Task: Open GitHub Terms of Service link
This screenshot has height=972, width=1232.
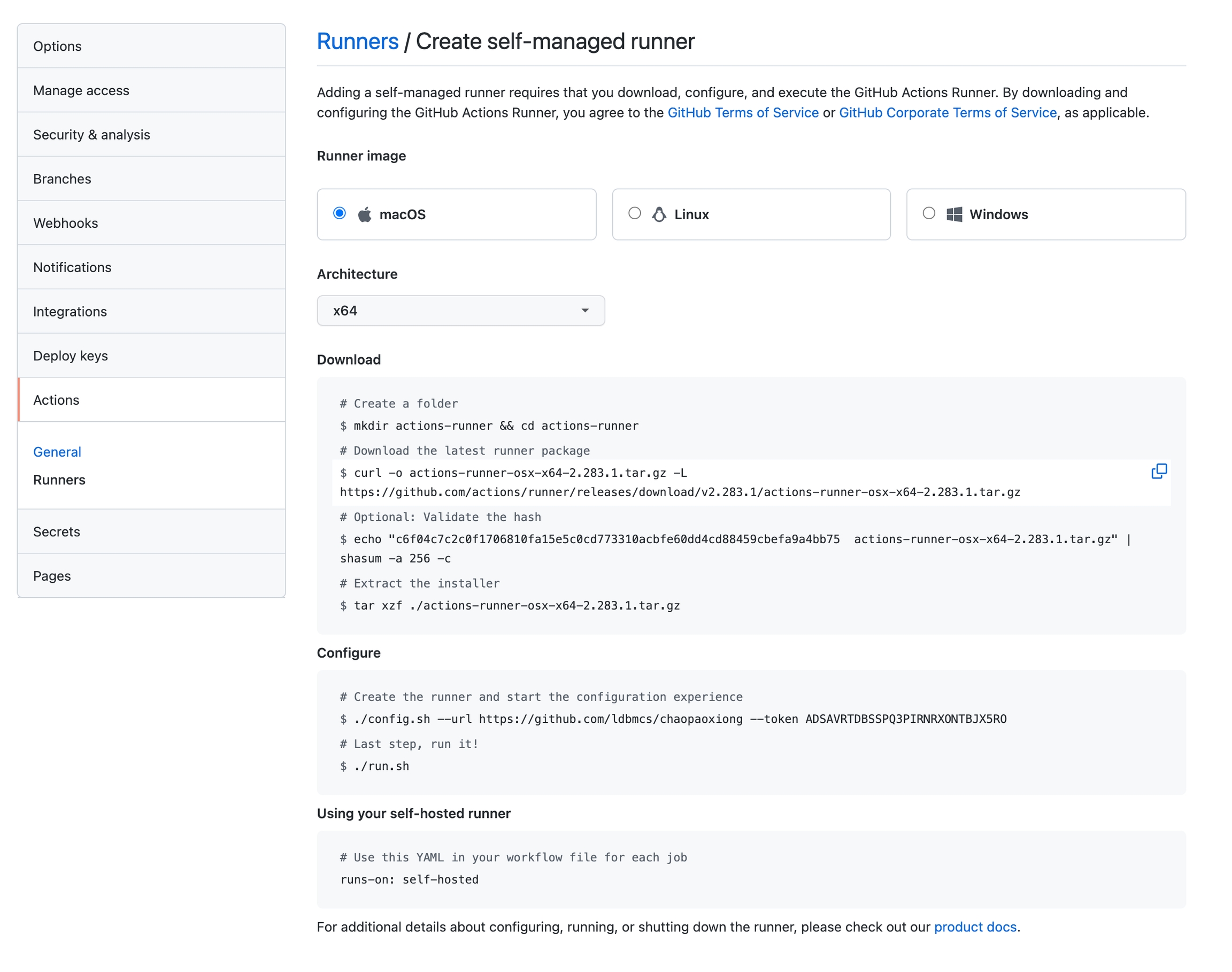Action: [x=743, y=113]
